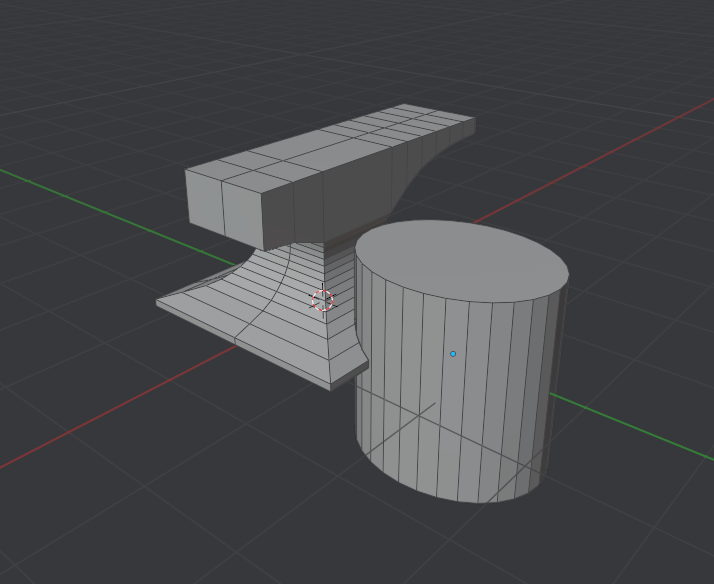Screen dimensions: 714x584
Task: Click the red-white 3D cursor crosshair
Action: click(x=323, y=301)
